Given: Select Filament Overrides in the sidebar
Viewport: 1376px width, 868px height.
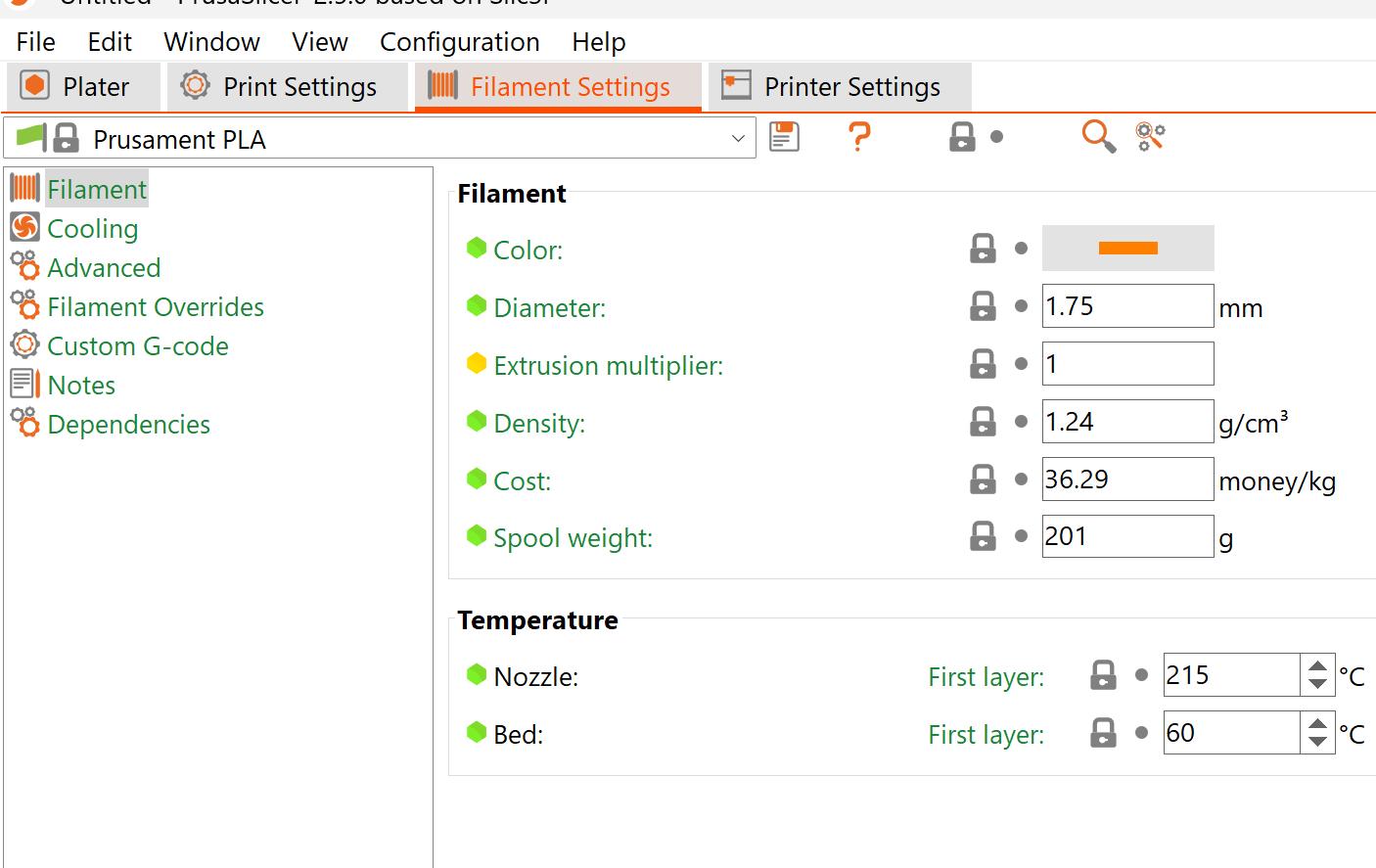Looking at the screenshot, I should [x=155, y=307].
